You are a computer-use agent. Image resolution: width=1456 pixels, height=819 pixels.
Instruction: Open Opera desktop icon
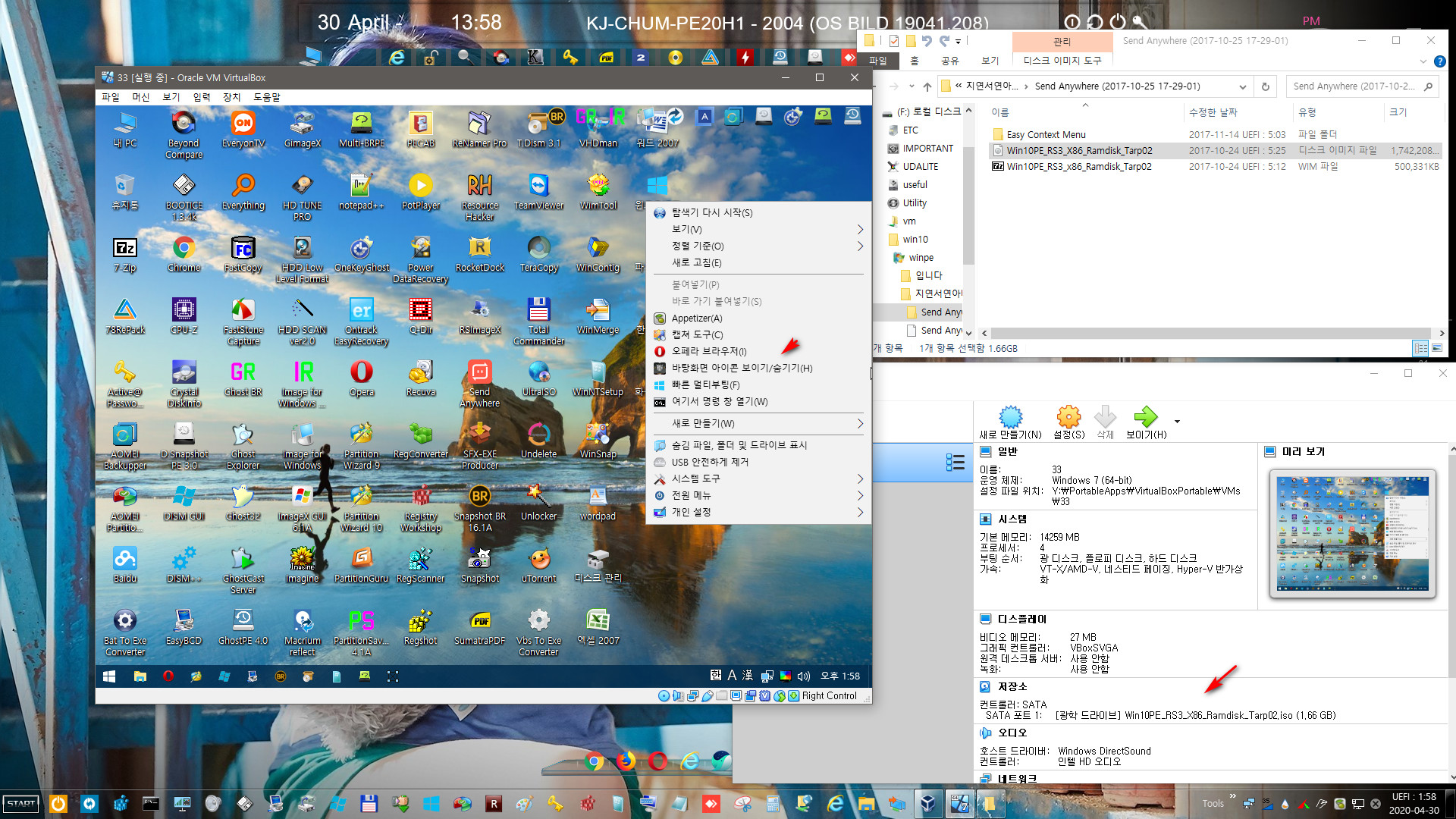click(361, 378)
